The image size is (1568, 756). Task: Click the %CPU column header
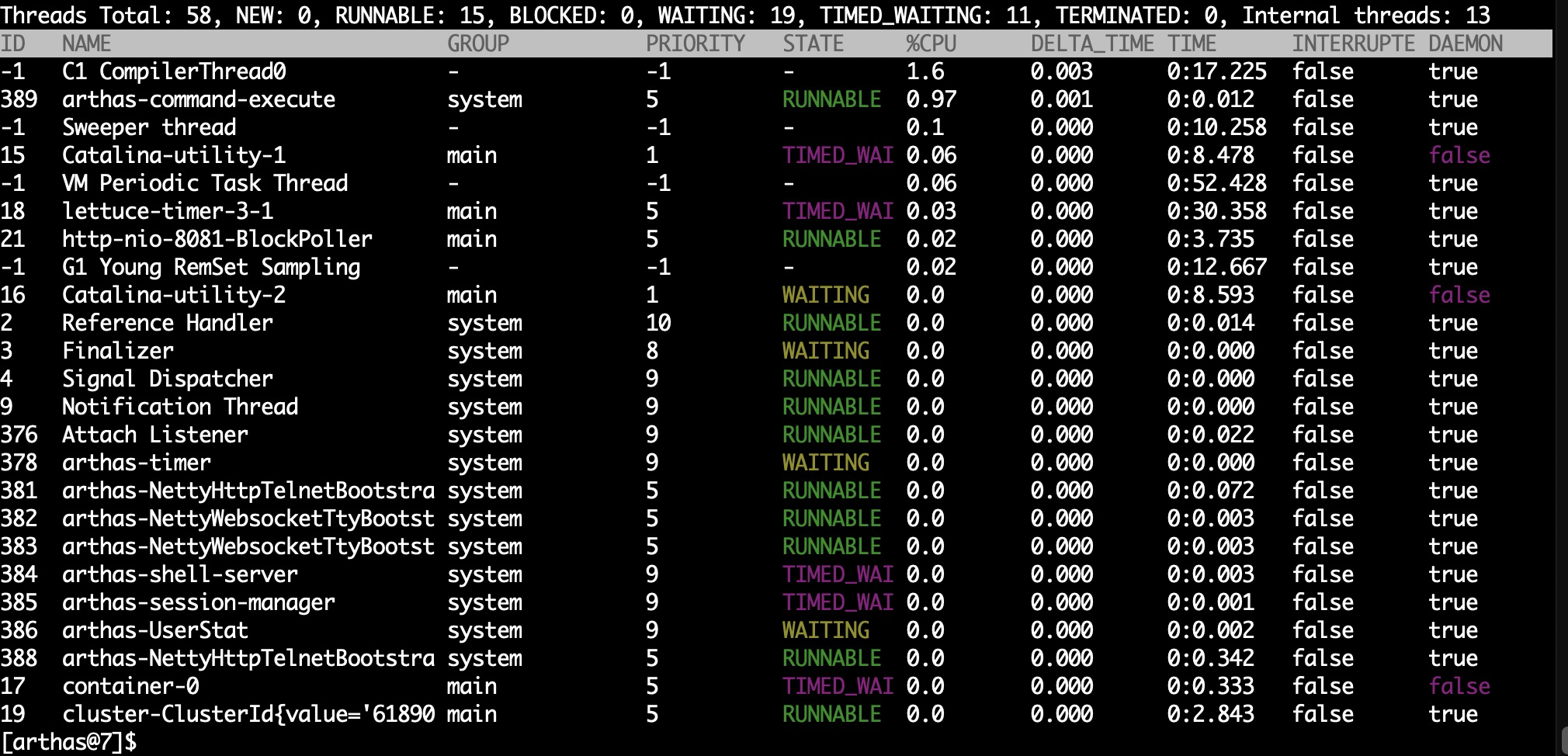click(x=931, y=43)
